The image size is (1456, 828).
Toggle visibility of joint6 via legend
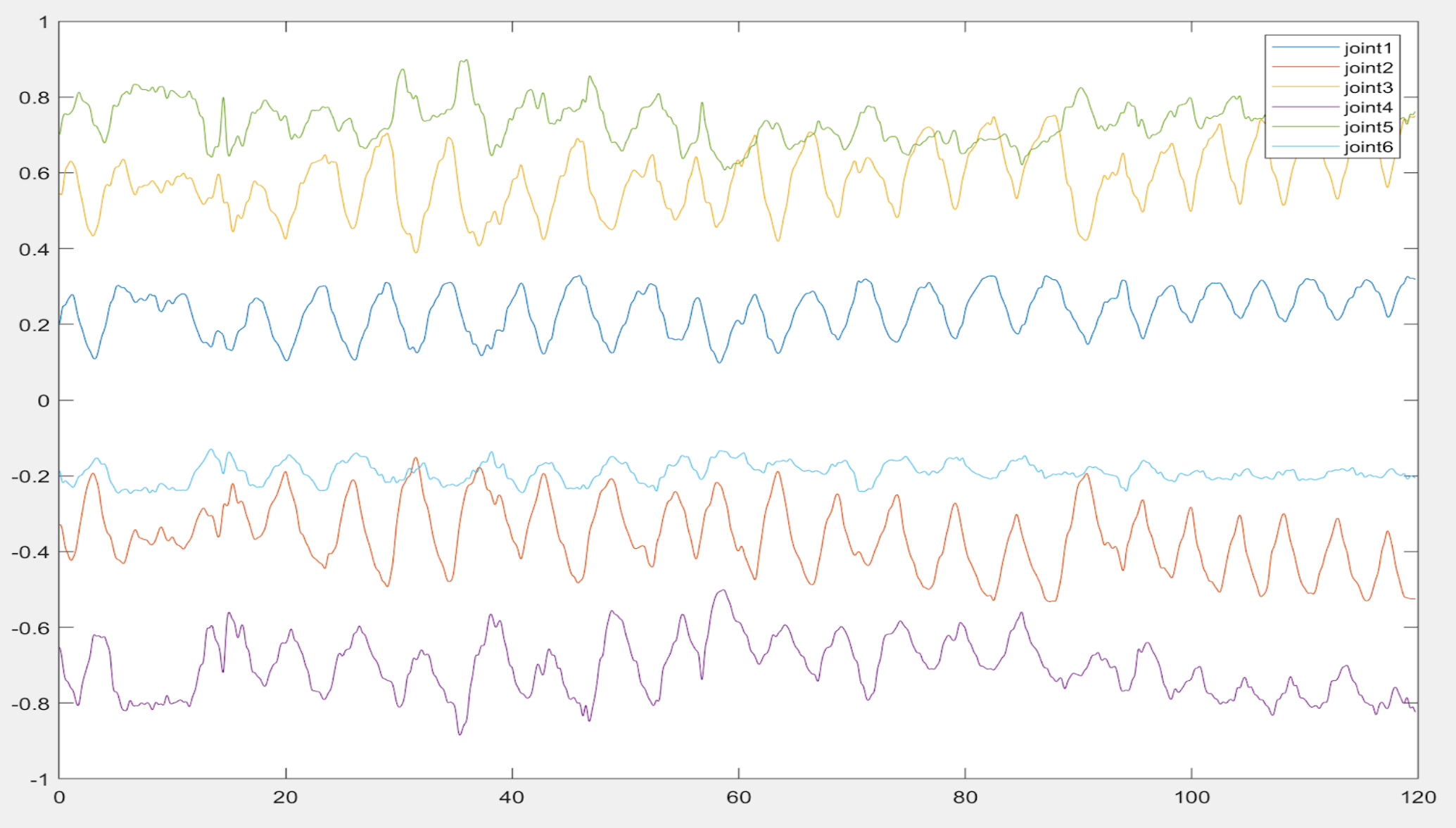click(1367, 146)
